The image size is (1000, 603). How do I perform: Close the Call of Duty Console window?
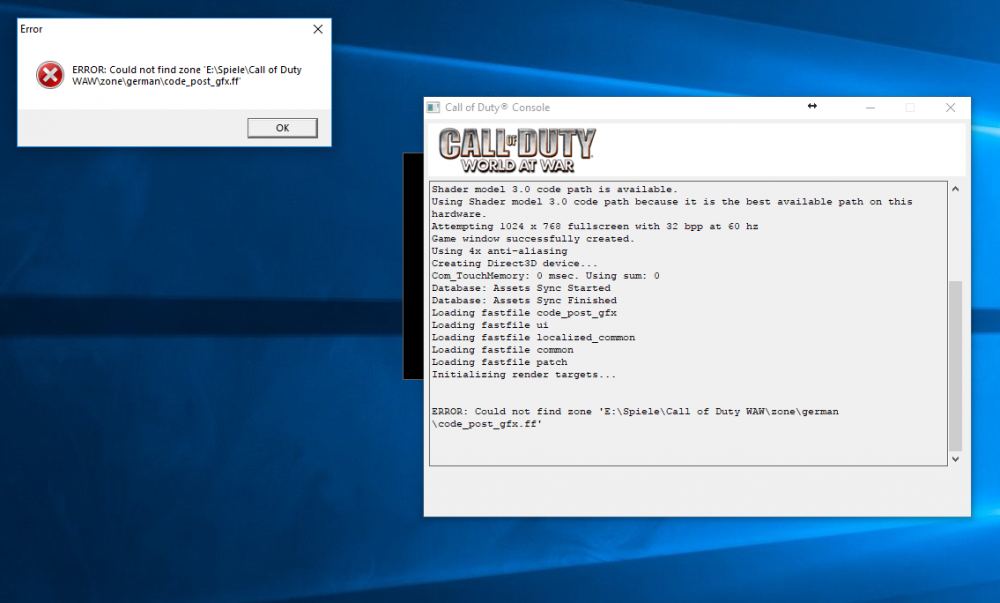[950, 108]
